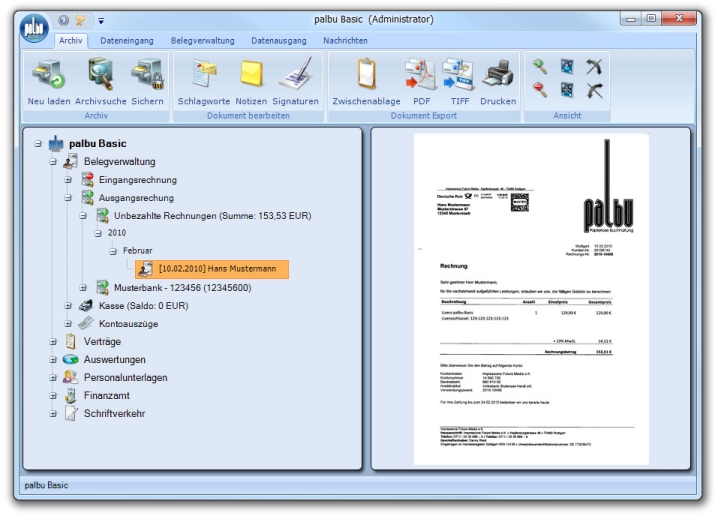Click the Neu laden reload icon

click(x=47, y=76)
